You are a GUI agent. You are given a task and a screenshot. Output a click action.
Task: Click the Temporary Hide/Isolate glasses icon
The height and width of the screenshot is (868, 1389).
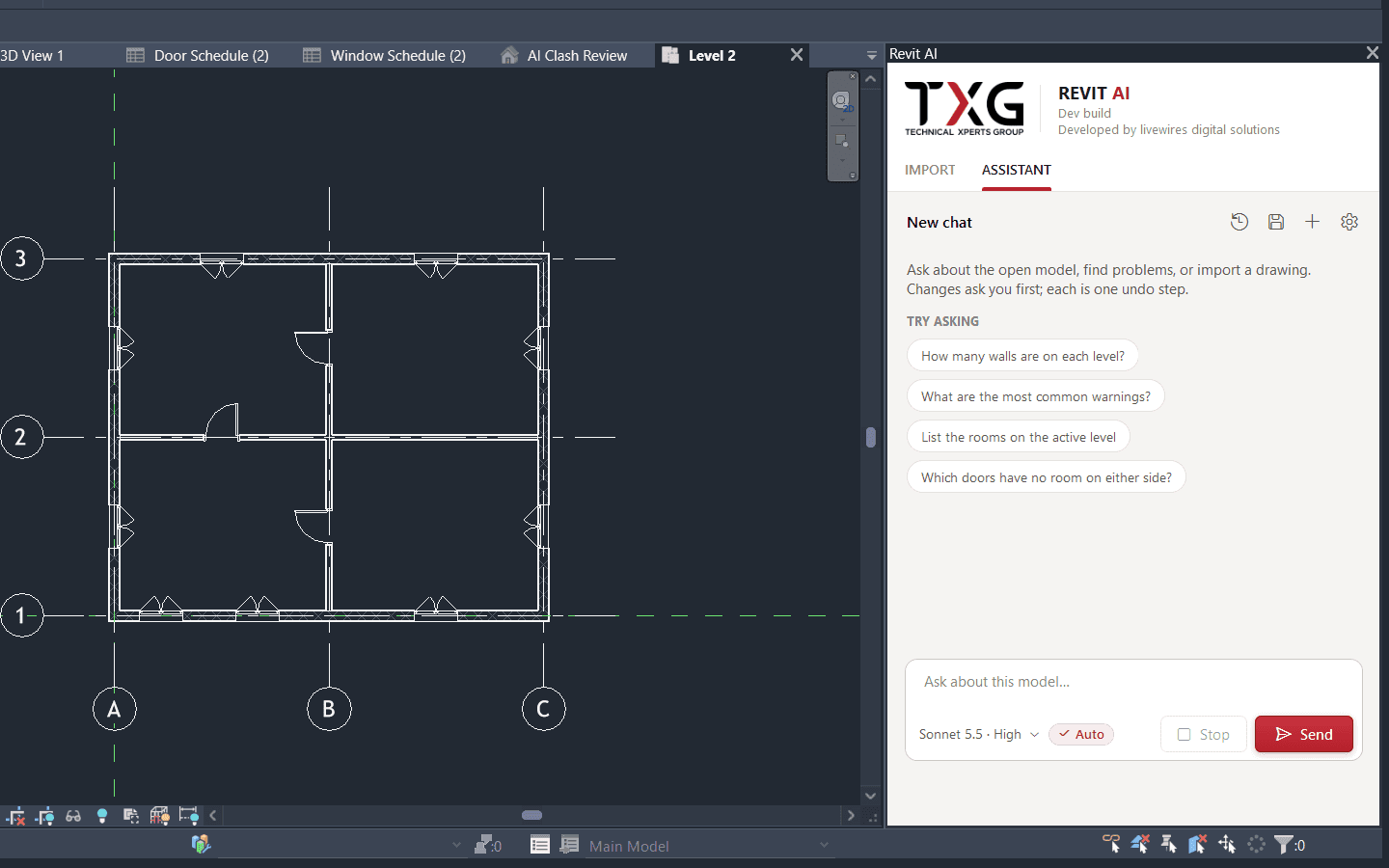(73, 816)
